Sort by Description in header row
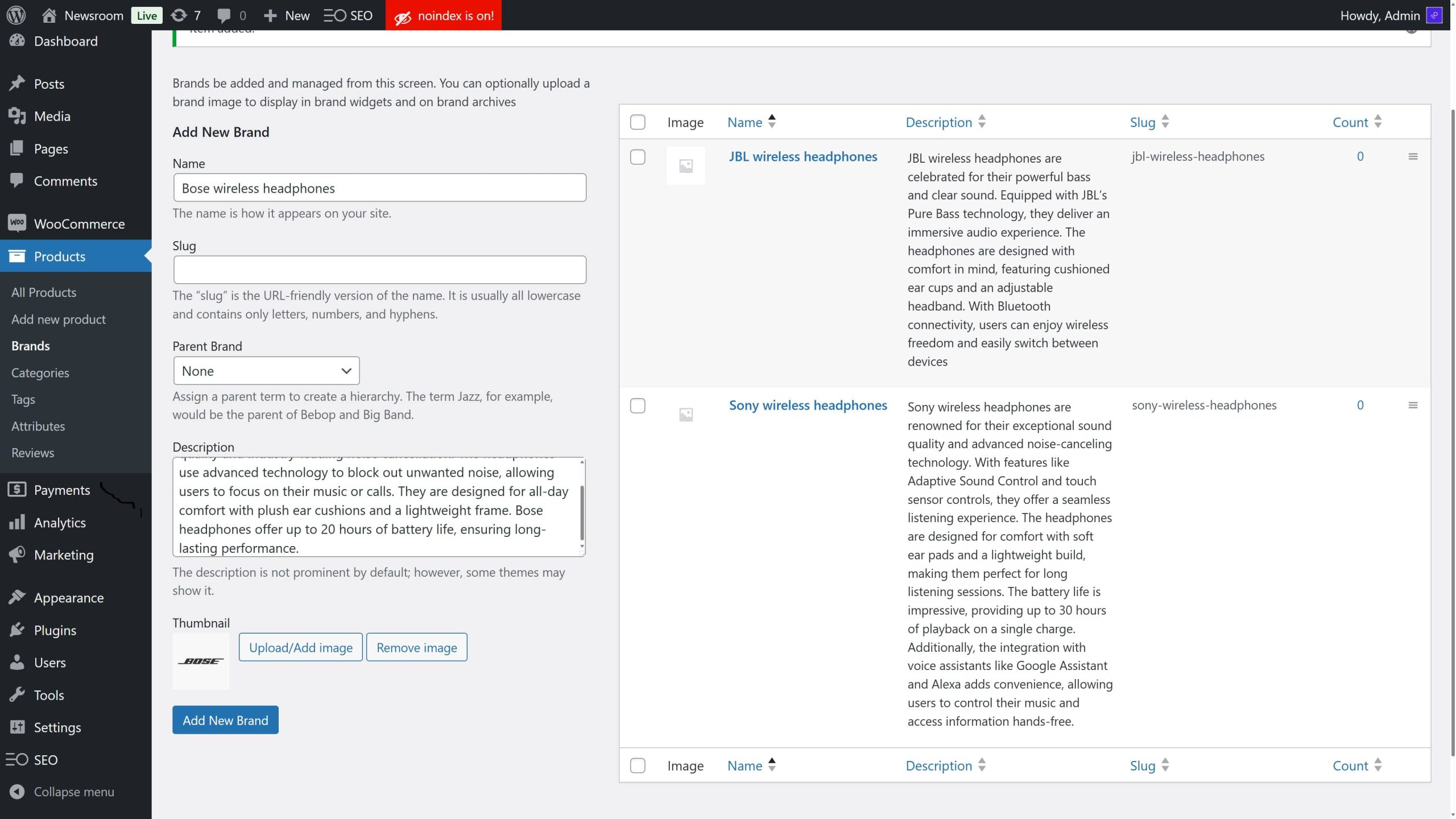Screen dimensions: 1456x819 945,122
